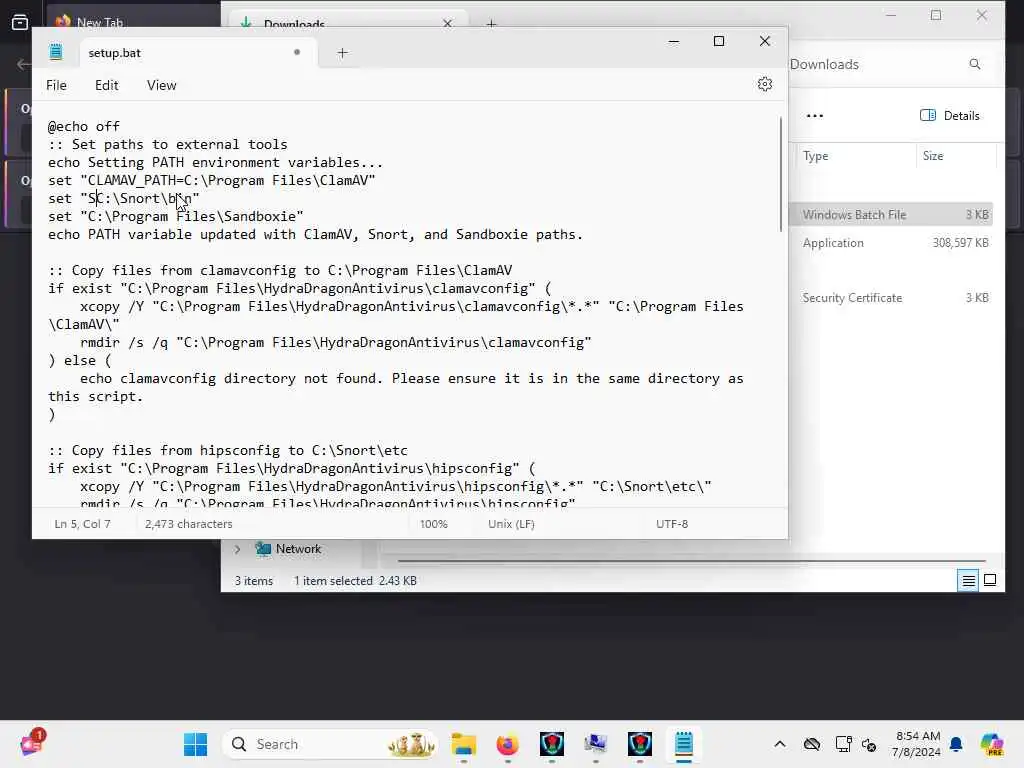The width and height of the screenshot is (1024, 768).
Task: Open a new tab in Explorer window
Action: [x=491, y=24]
